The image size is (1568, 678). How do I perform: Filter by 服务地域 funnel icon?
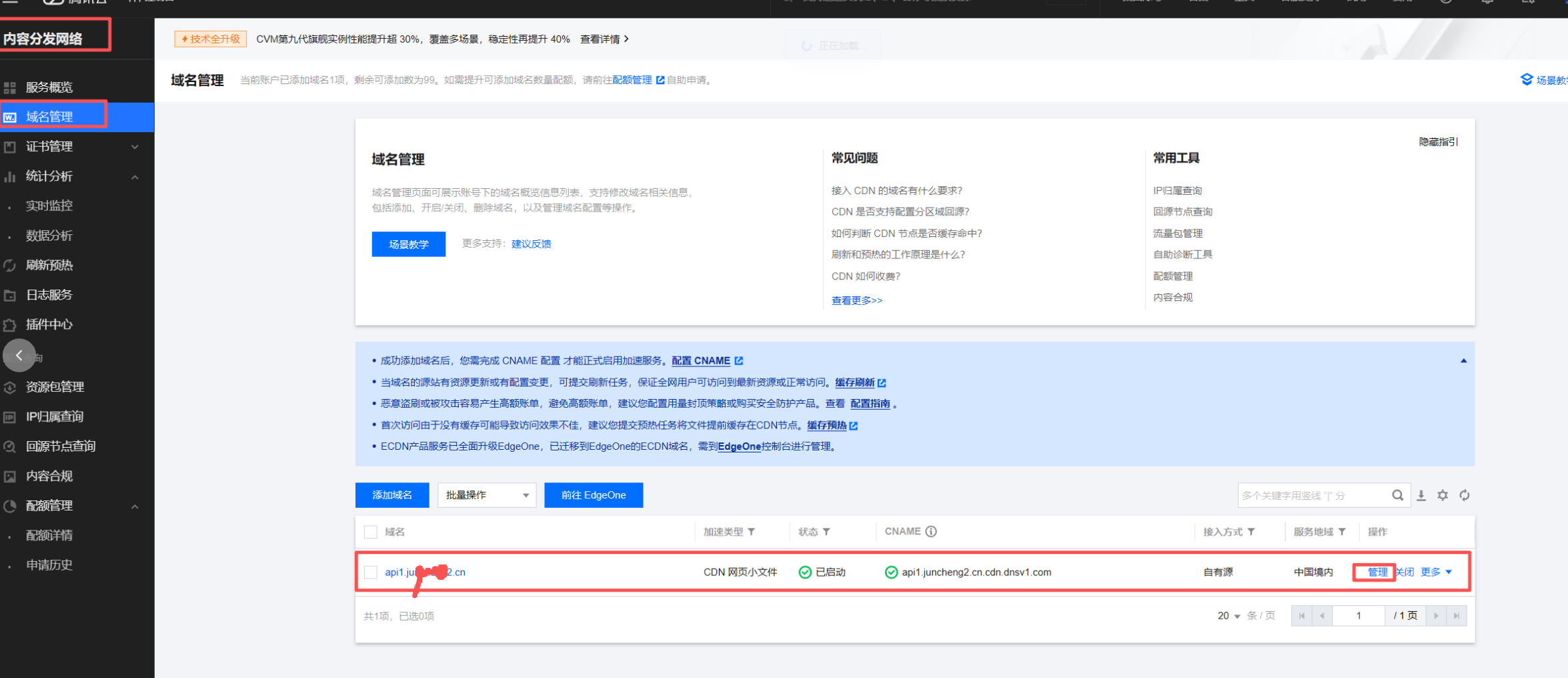click(1342, 532)
